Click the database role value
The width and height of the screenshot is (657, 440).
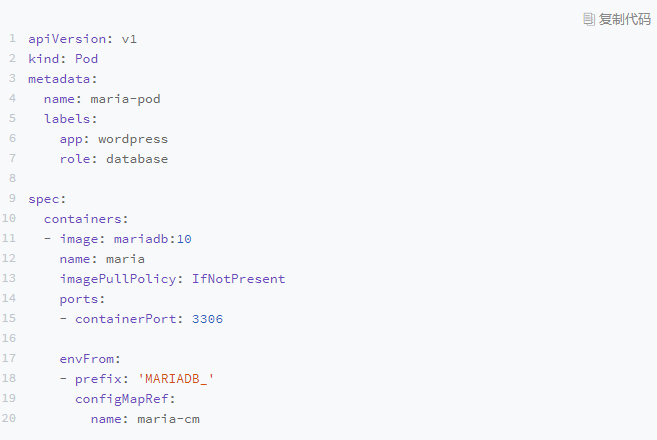(137, 159)
